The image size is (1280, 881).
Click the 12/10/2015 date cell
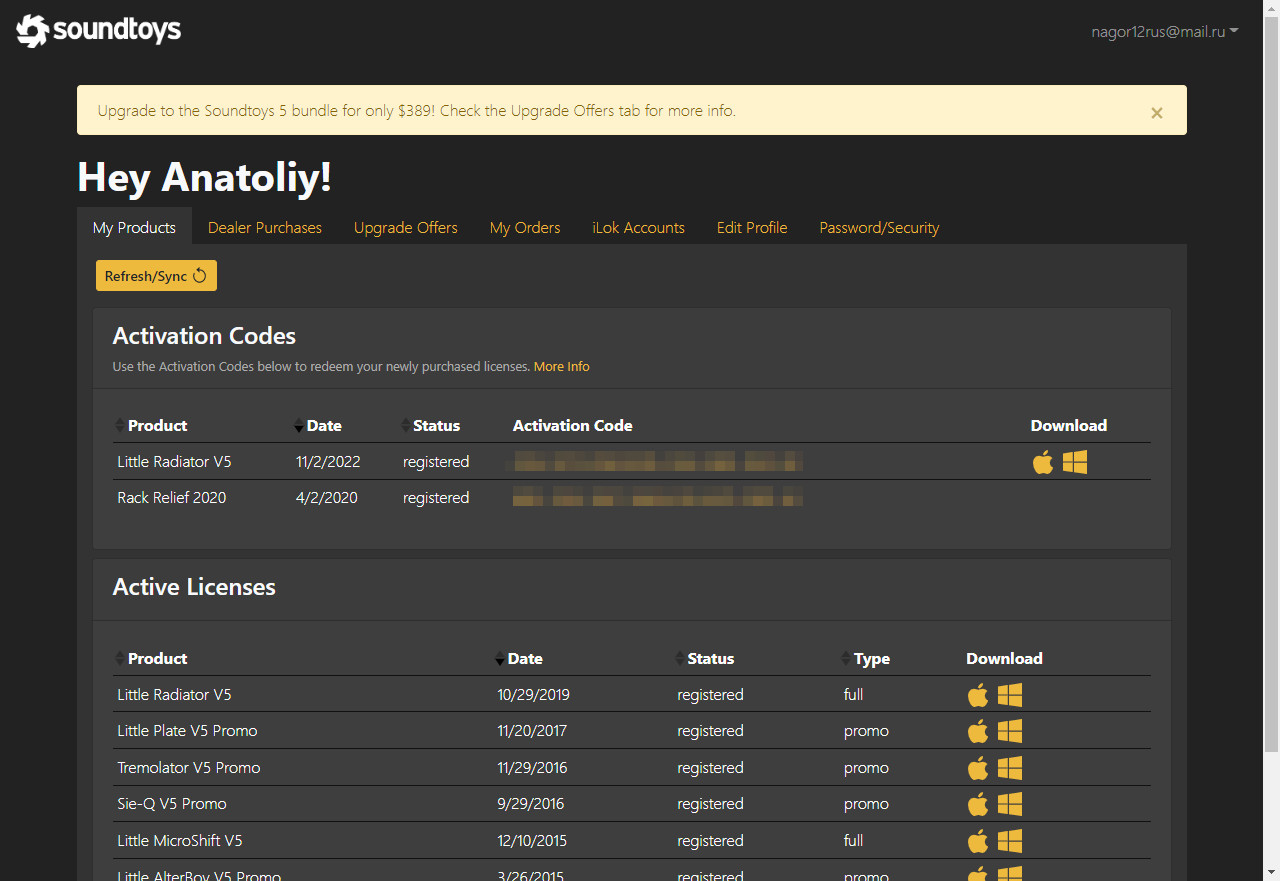click(532, 841)
